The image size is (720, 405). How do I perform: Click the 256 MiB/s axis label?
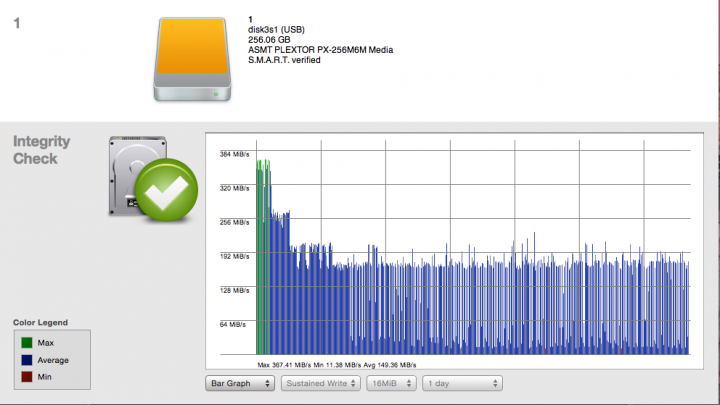pyautogui.click(x=234, y=222)
